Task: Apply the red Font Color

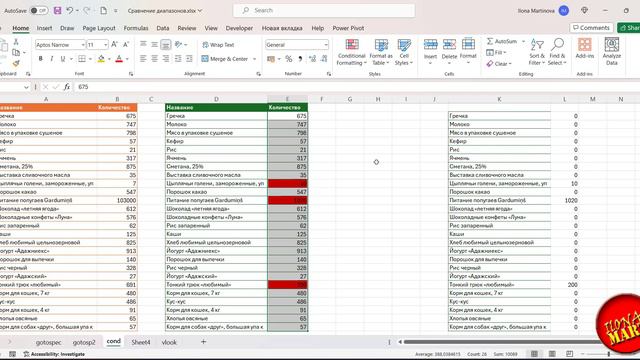Action: (x=119, y=59)
